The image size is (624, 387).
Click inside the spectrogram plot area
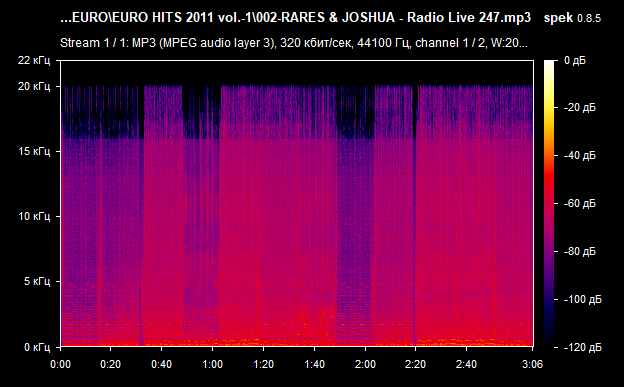297,203
